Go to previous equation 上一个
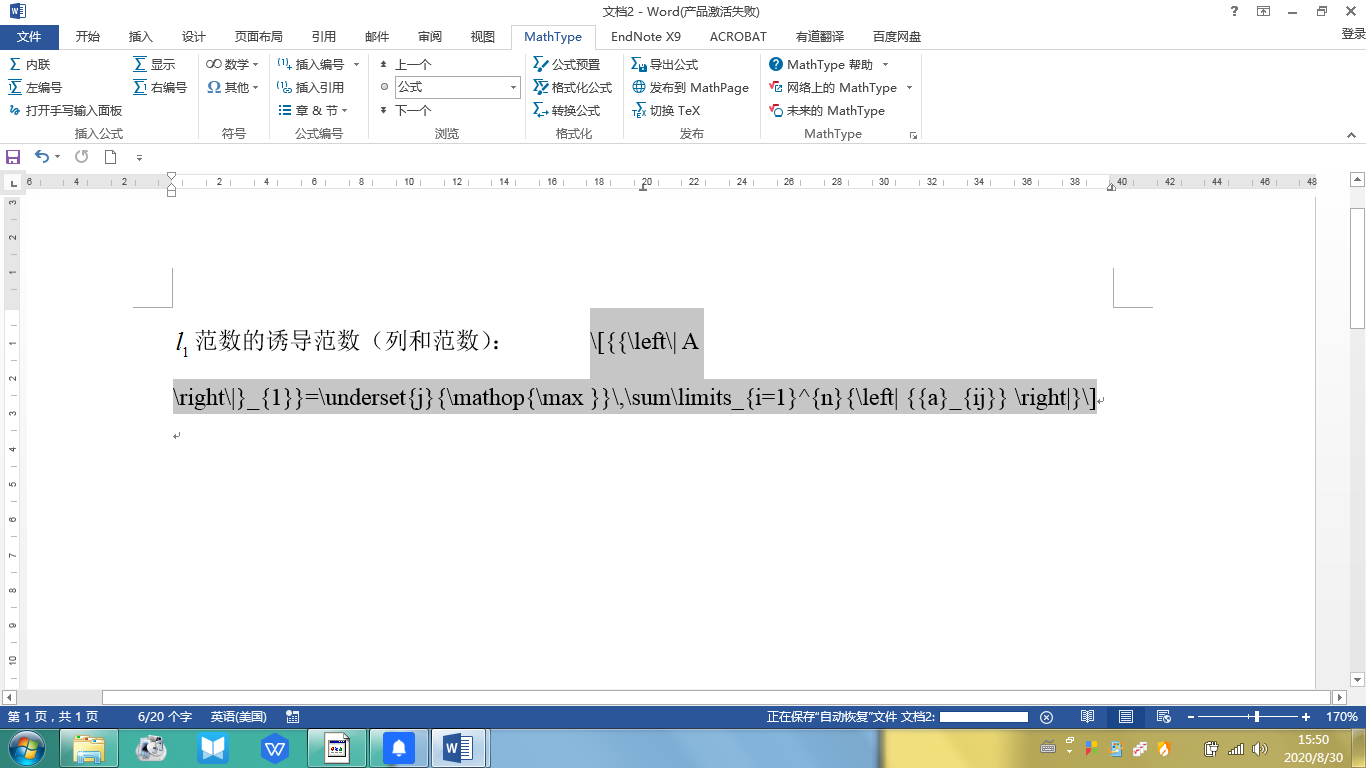This screenshot has width=1366, height=768. click(405, 64)
